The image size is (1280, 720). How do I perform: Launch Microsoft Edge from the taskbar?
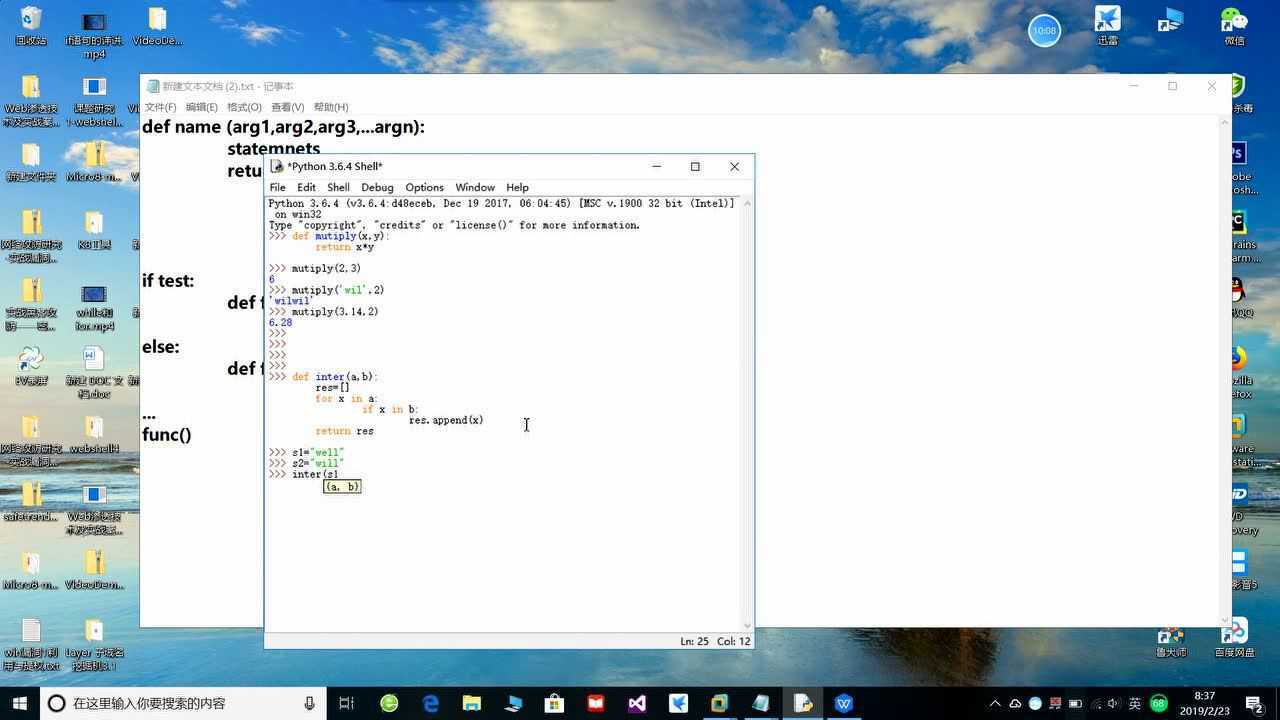click(x=431, y=703)
